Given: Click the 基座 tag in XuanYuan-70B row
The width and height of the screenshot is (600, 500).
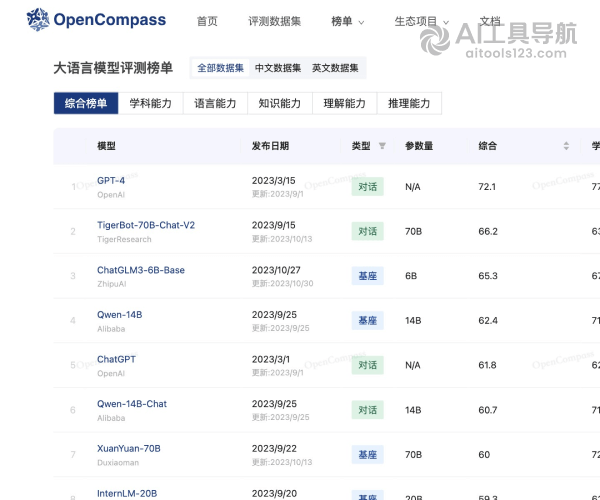Looking at the screenshot, I should pyautogui.click(x=367, y=454).
